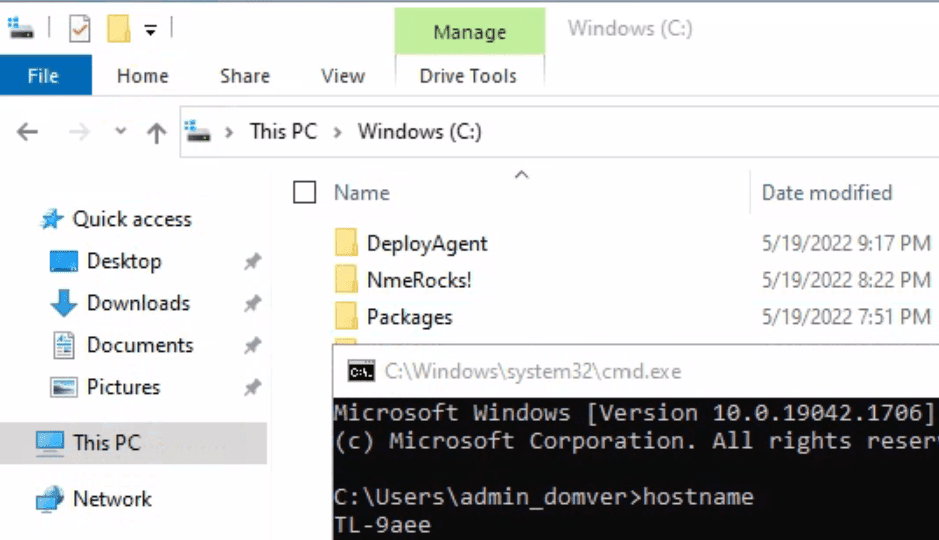Click the Properties icon in Quick Access Toolbar
This screenshot has width=939, height=540.
(80, 29)
